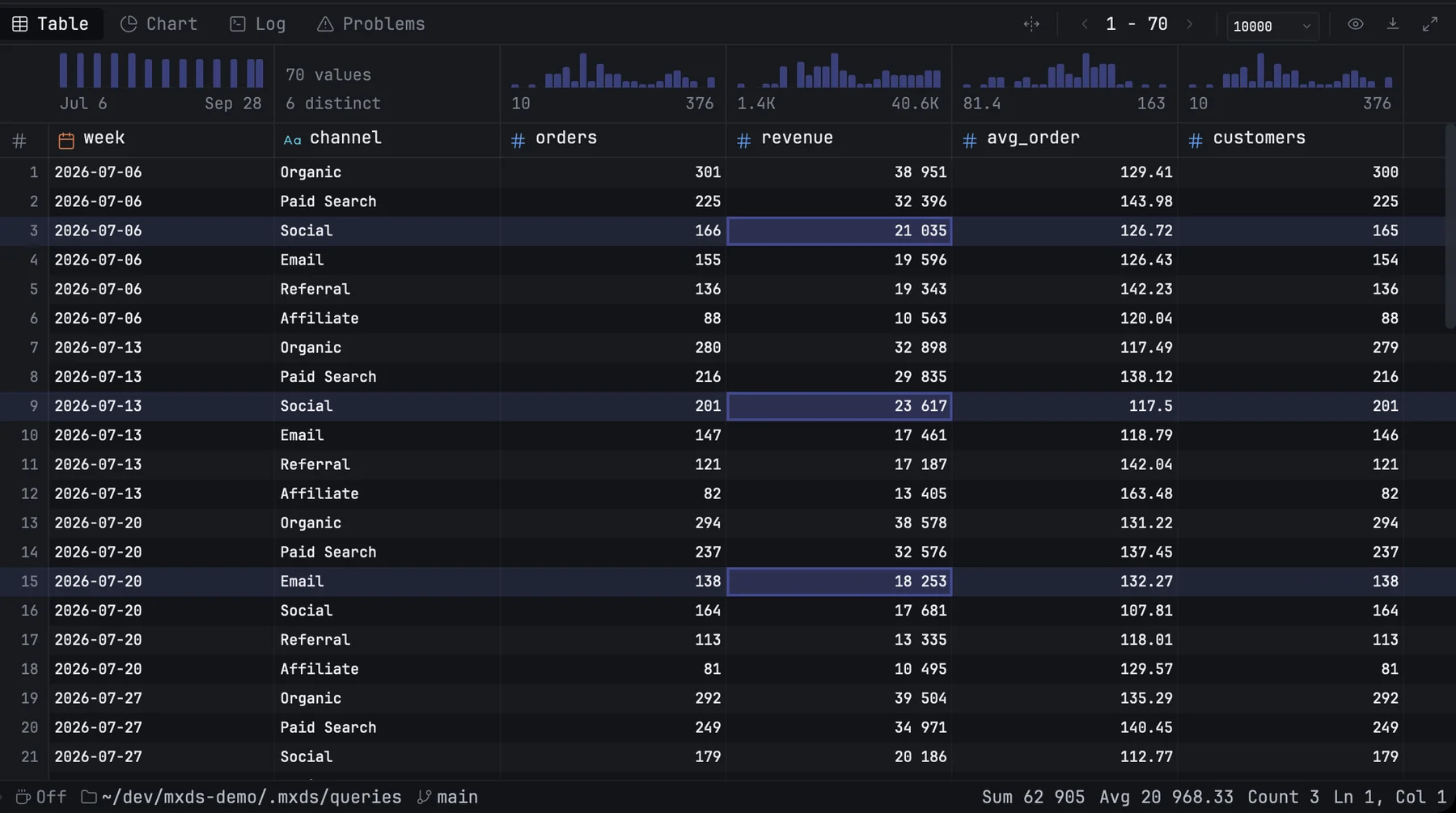The image size is (1456, 813).
Task: Click the revenue column header
Action: (x=839, y=139)
